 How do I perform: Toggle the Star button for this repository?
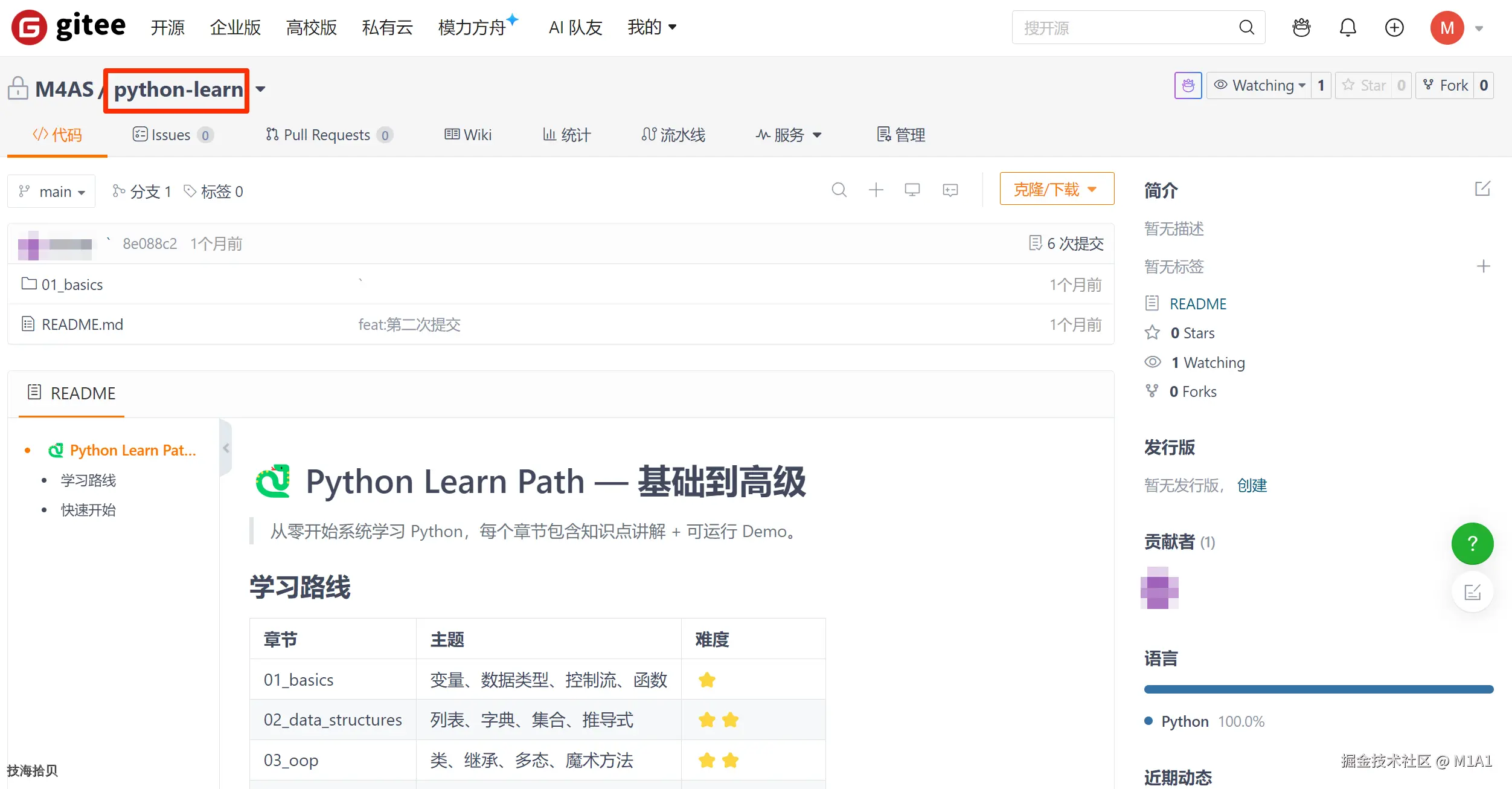tap(1363, 86)
